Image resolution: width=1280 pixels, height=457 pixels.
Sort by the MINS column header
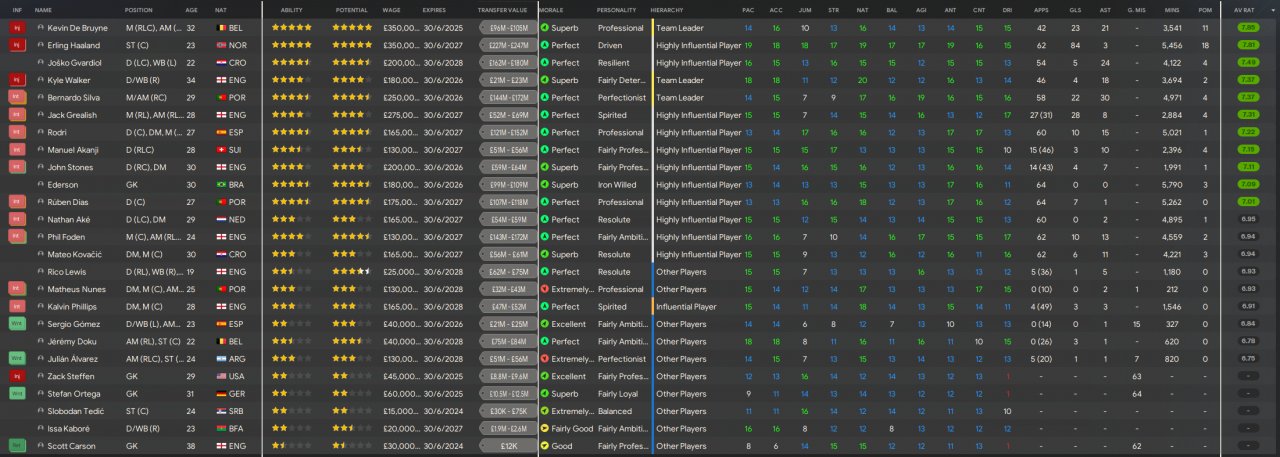[1173, 9]
